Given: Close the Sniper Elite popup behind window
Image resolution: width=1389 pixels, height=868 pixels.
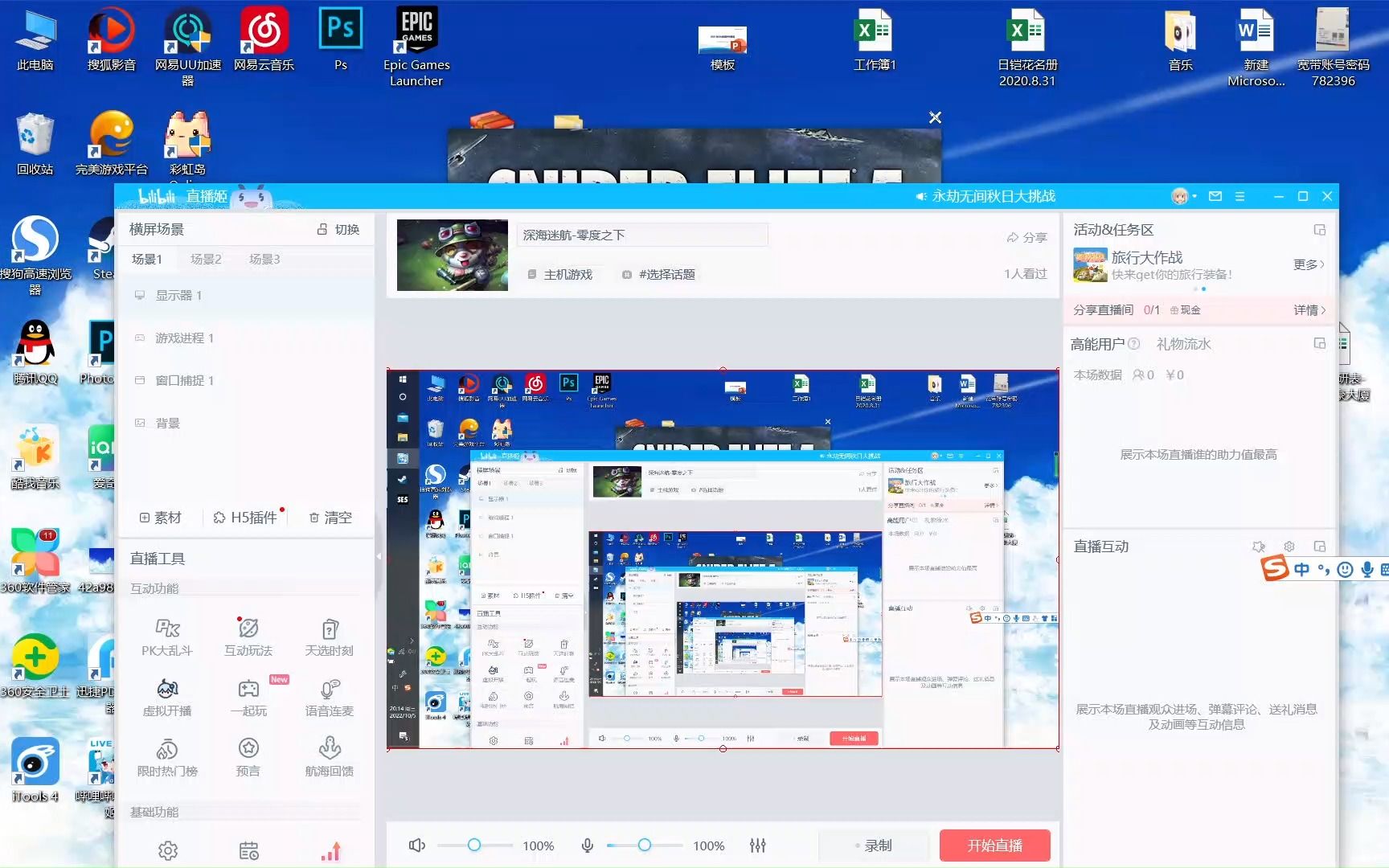Looking at the screenshot, I should [935, 117].
